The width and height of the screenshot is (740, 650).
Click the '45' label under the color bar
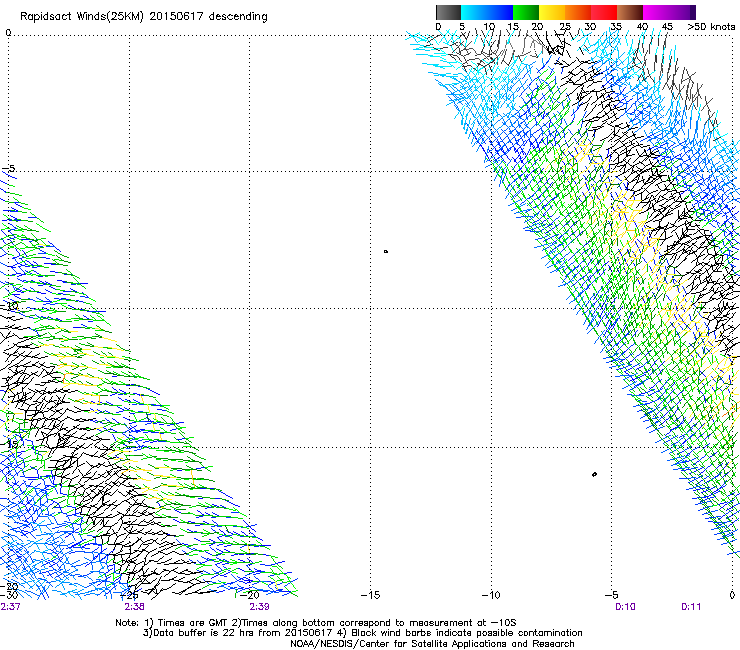[x=667, y=27]
